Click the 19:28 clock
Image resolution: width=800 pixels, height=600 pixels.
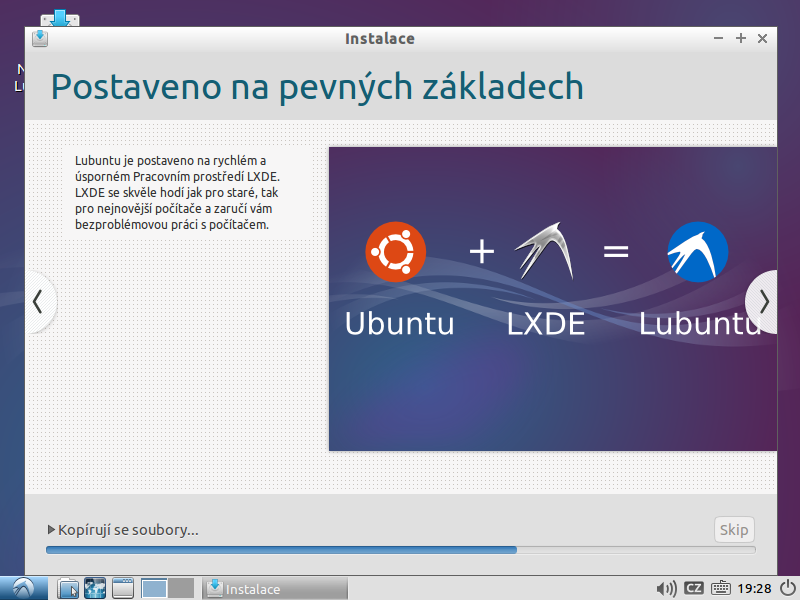[754, 589]
